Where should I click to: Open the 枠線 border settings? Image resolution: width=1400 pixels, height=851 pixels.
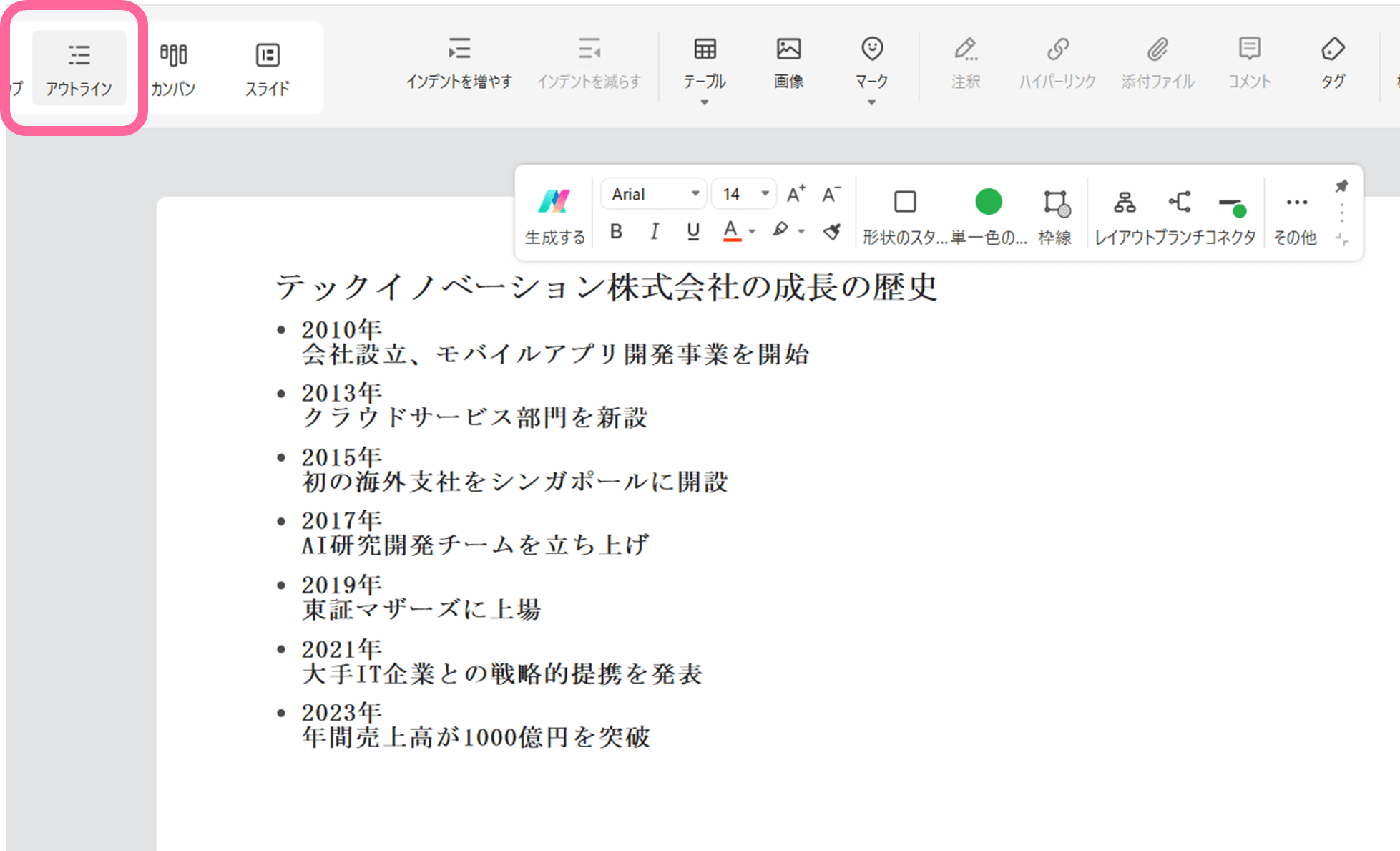click(1055, 217)
